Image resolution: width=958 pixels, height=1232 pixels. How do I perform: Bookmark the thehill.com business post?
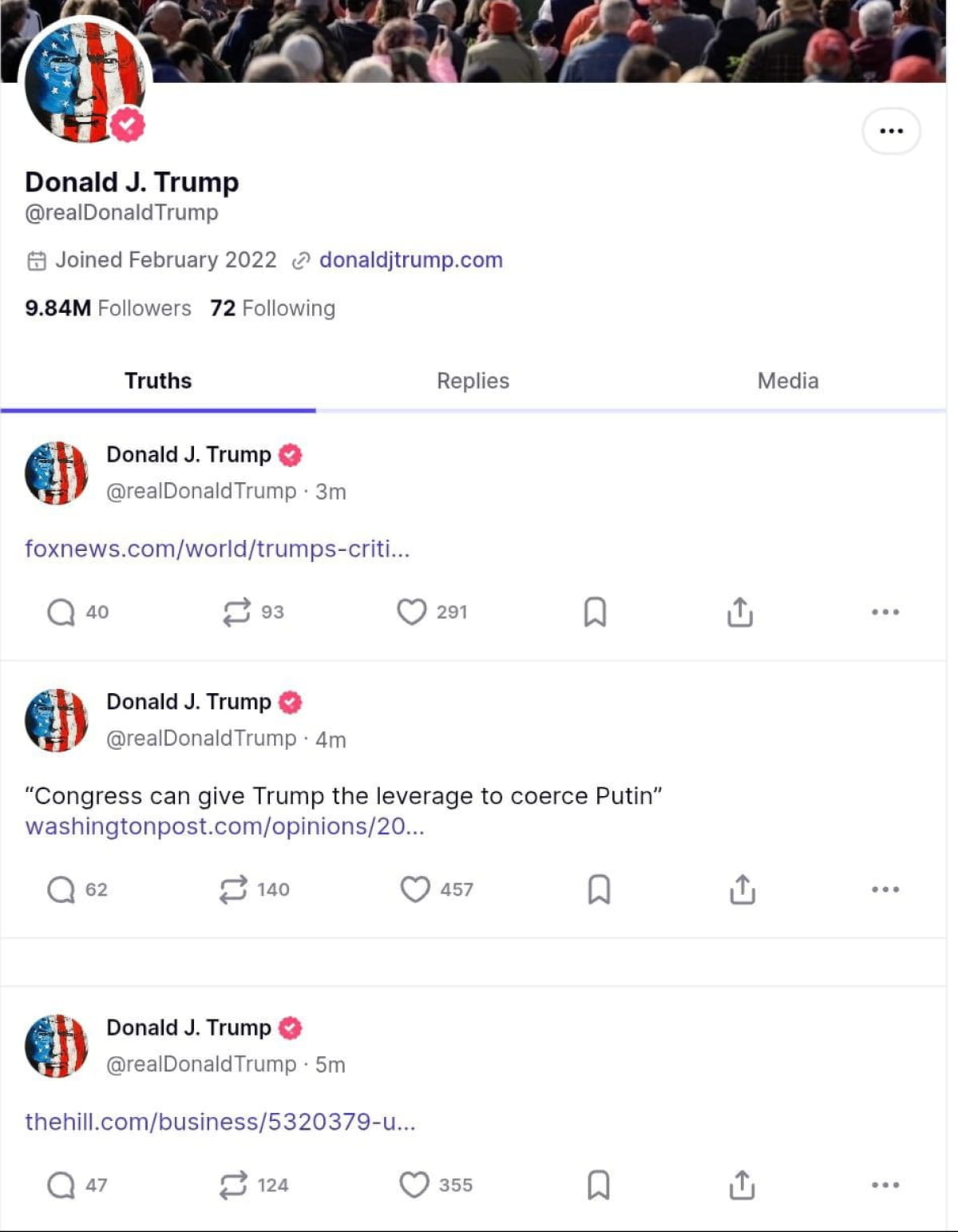(x=599, y=1186)
